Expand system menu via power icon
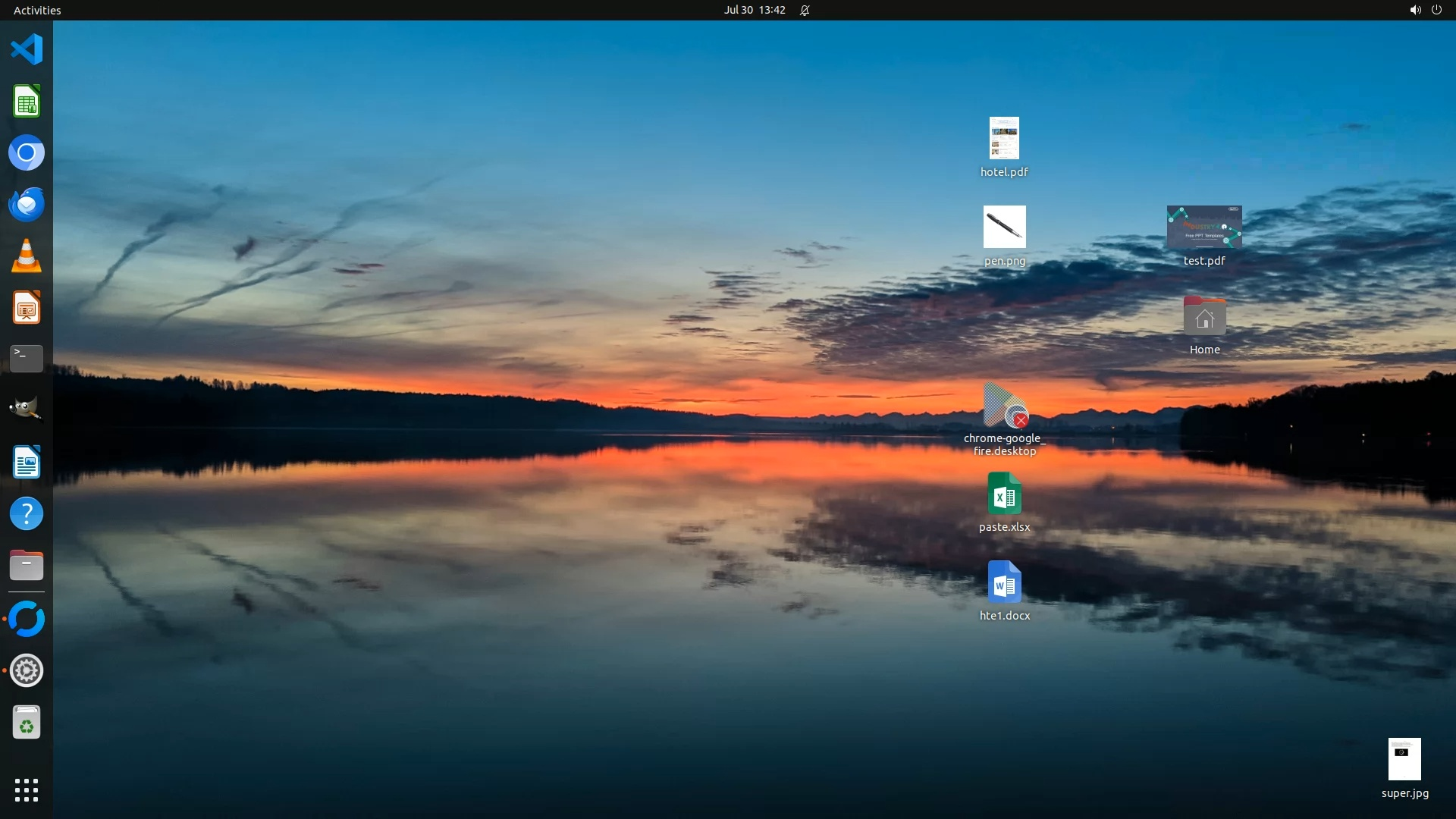 [1436, 10]
